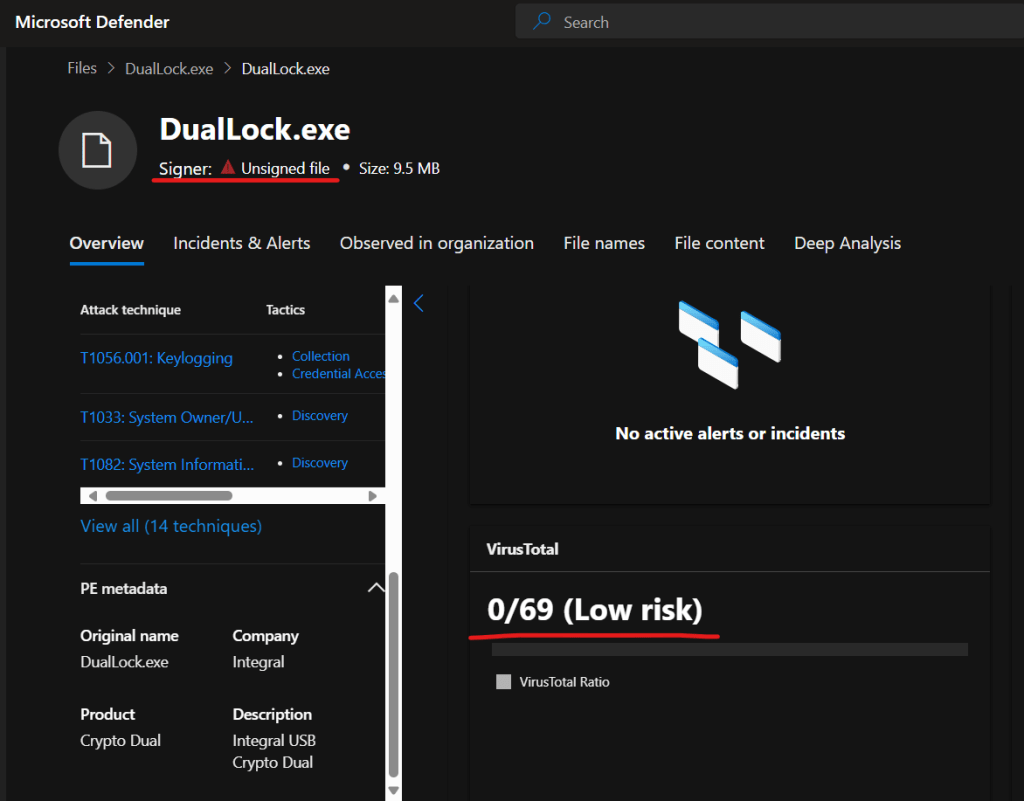This screenshot has width=1024, height=801.
Task: Click the file document icon beside DualLock.exe
Action: click(97, 150)
